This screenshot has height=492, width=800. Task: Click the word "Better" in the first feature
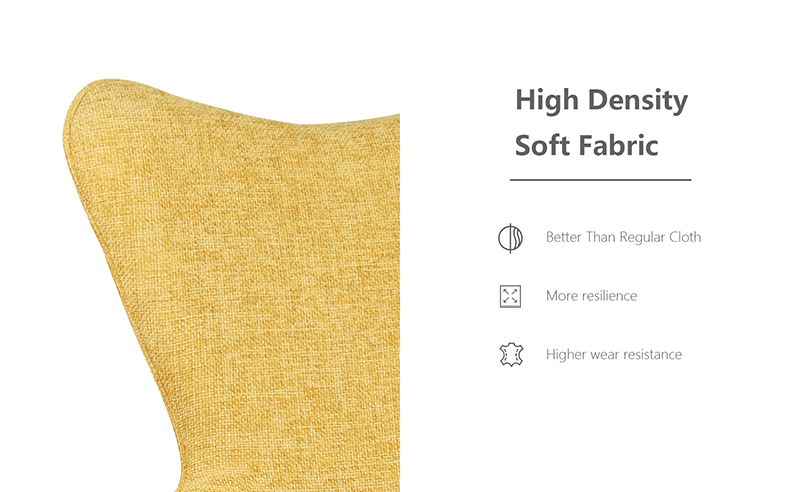pos(564,237)
